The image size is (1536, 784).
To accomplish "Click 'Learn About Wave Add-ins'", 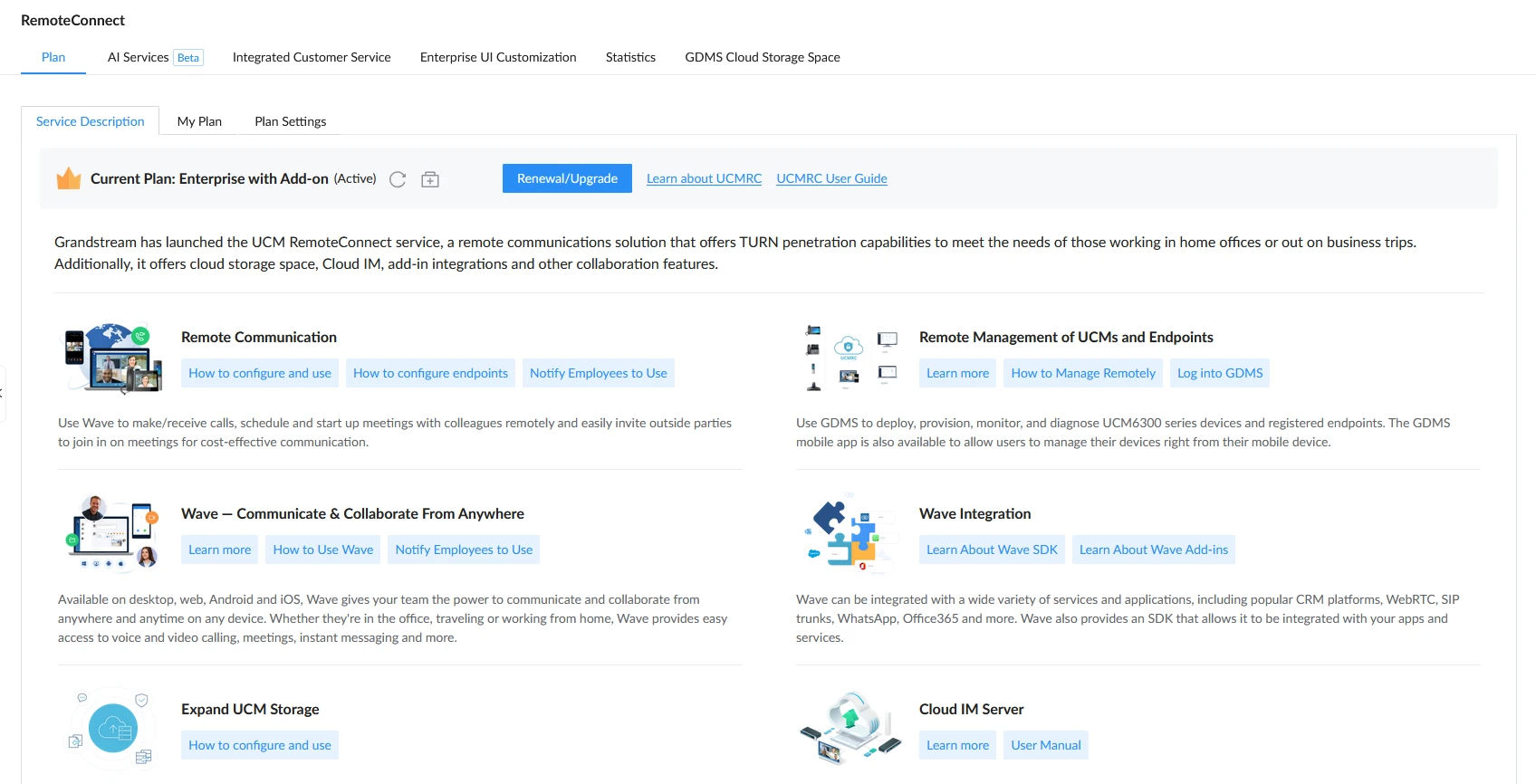I will (1154, 550).
